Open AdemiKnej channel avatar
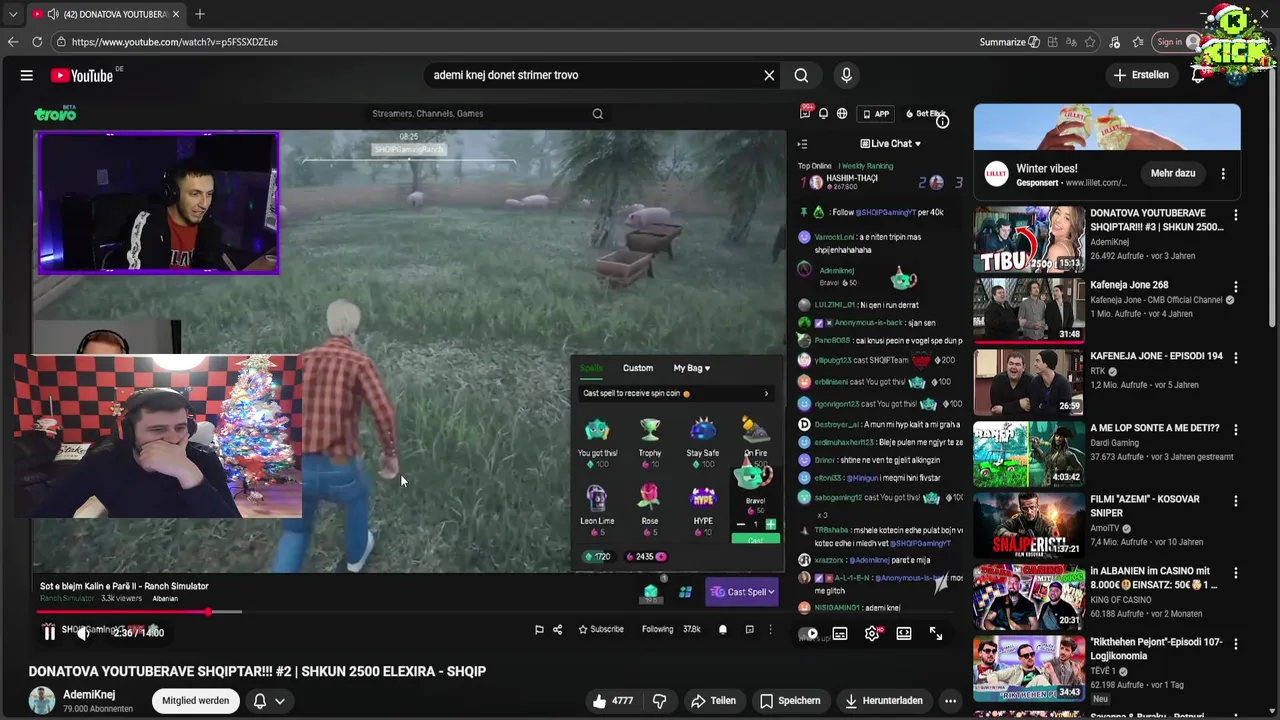The width and height of the screenshot is (1280, 720). point(42,701)
